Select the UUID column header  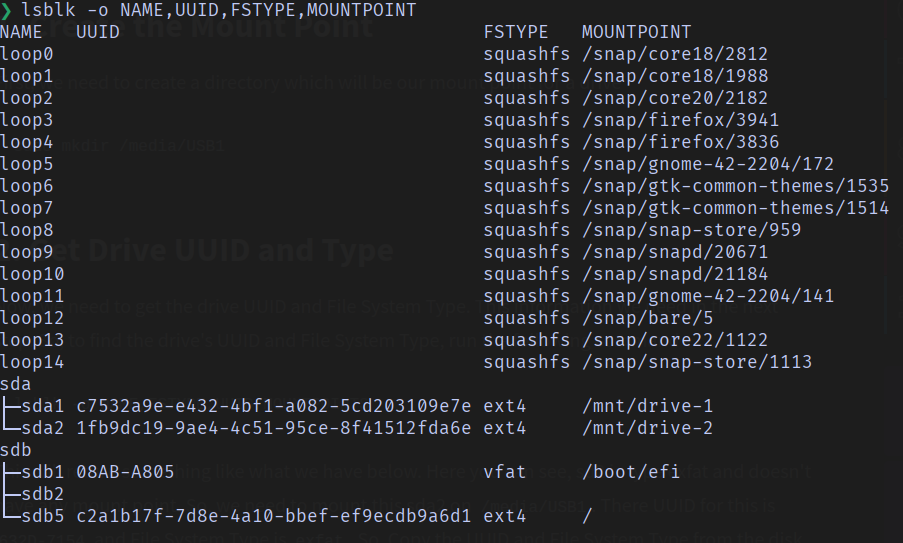[98, 32]
